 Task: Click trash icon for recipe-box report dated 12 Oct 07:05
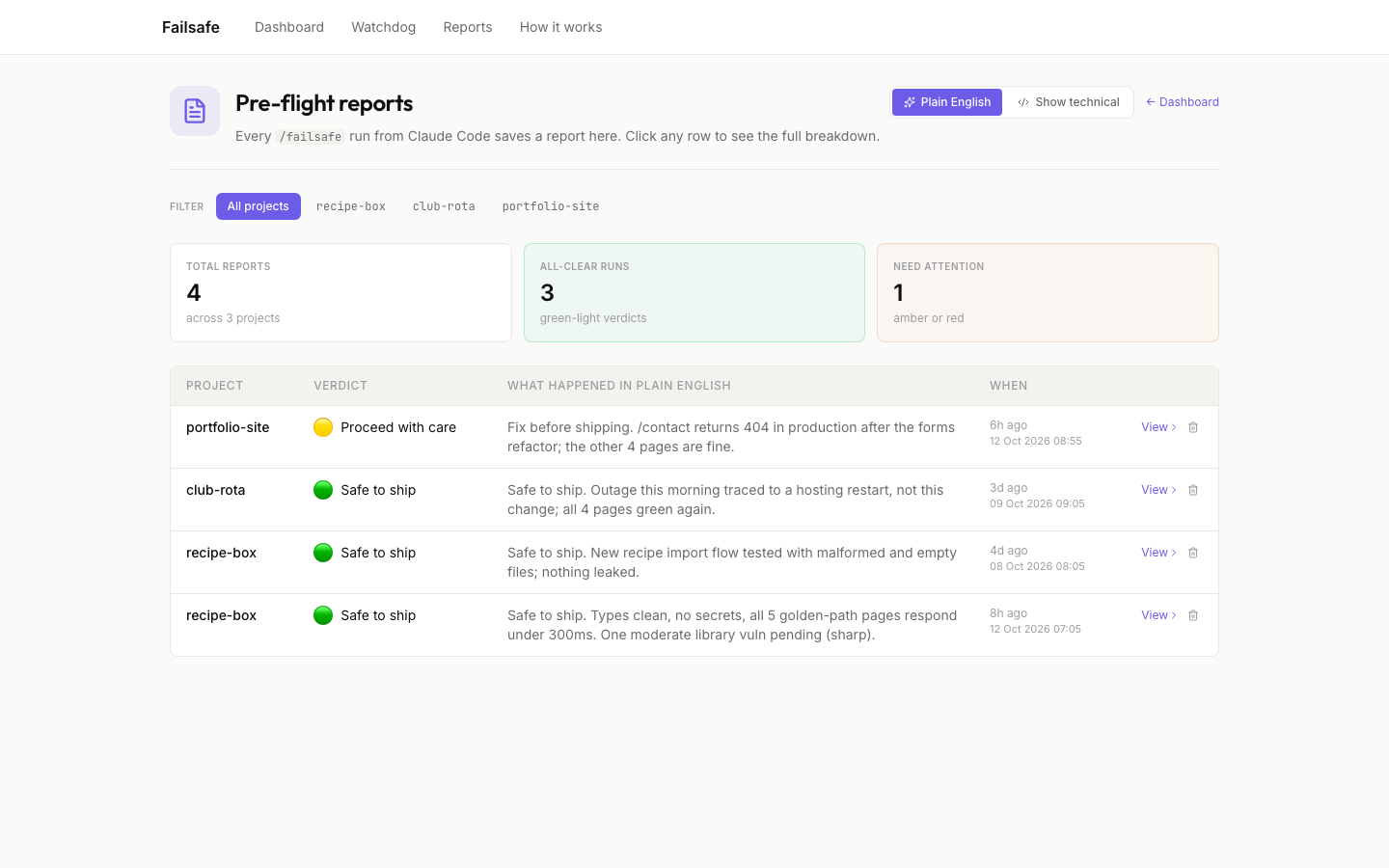coord(1193,615)
